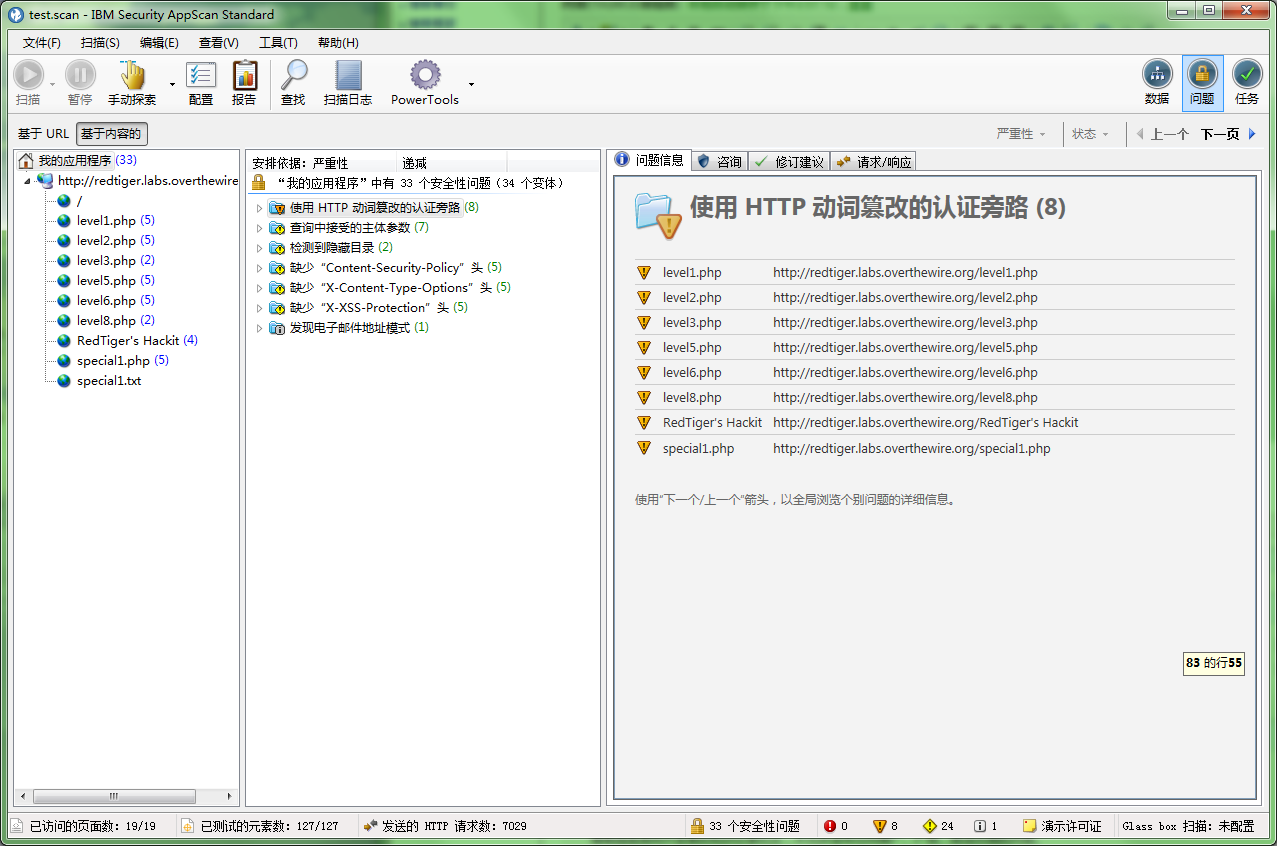Expand 查询中接受的主体参数 issue group
1277x846 pixels.
click(x=260, y=228)
